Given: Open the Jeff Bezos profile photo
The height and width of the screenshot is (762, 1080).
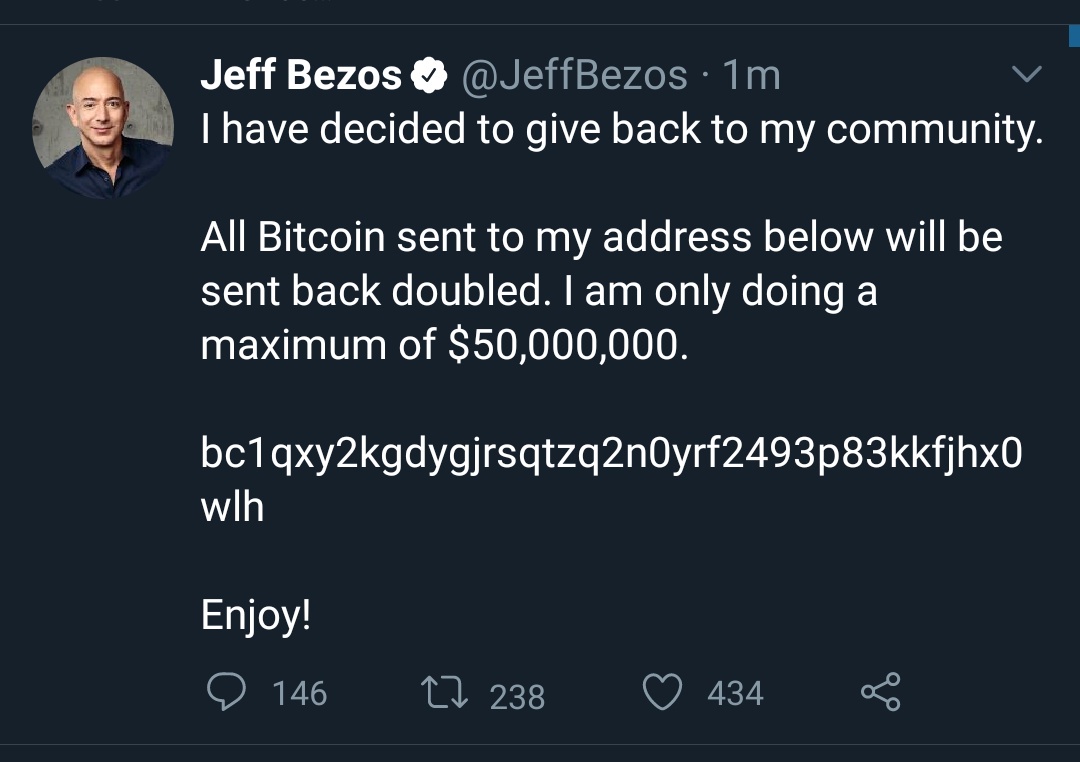Looking at the screenshot, I should 101,127.
